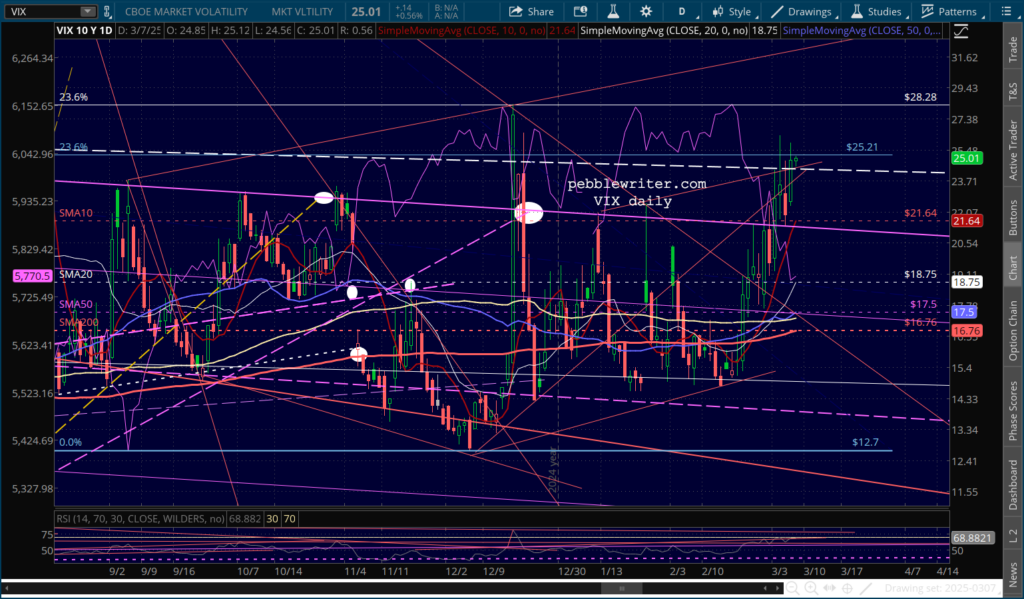Click the SMA50 line label on chart
The height and width of the screenshot is (599, 1024).
(x=76, y=304)
